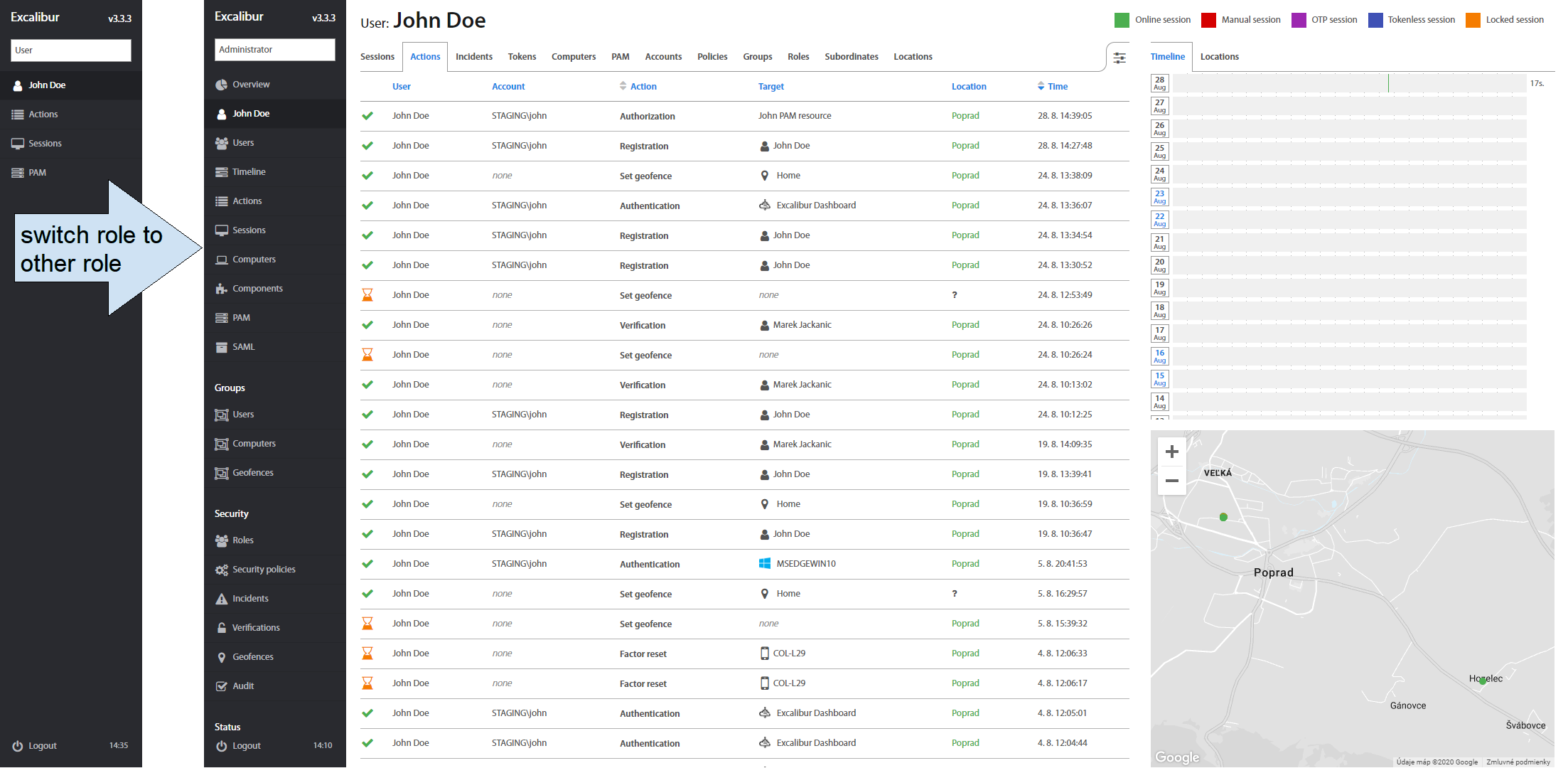Toggle the orange Locked session legend

pos(1473,20)
